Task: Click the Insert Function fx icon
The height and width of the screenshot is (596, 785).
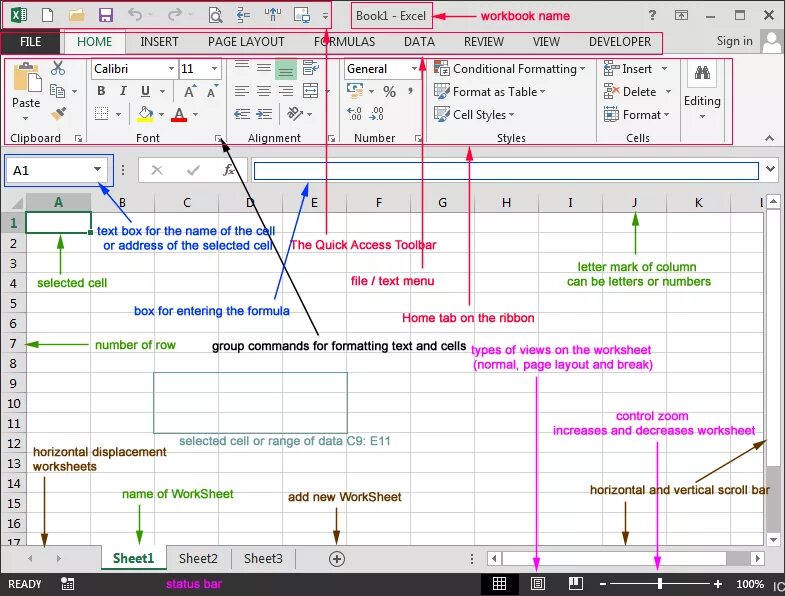Action: (x=228, y=170)
